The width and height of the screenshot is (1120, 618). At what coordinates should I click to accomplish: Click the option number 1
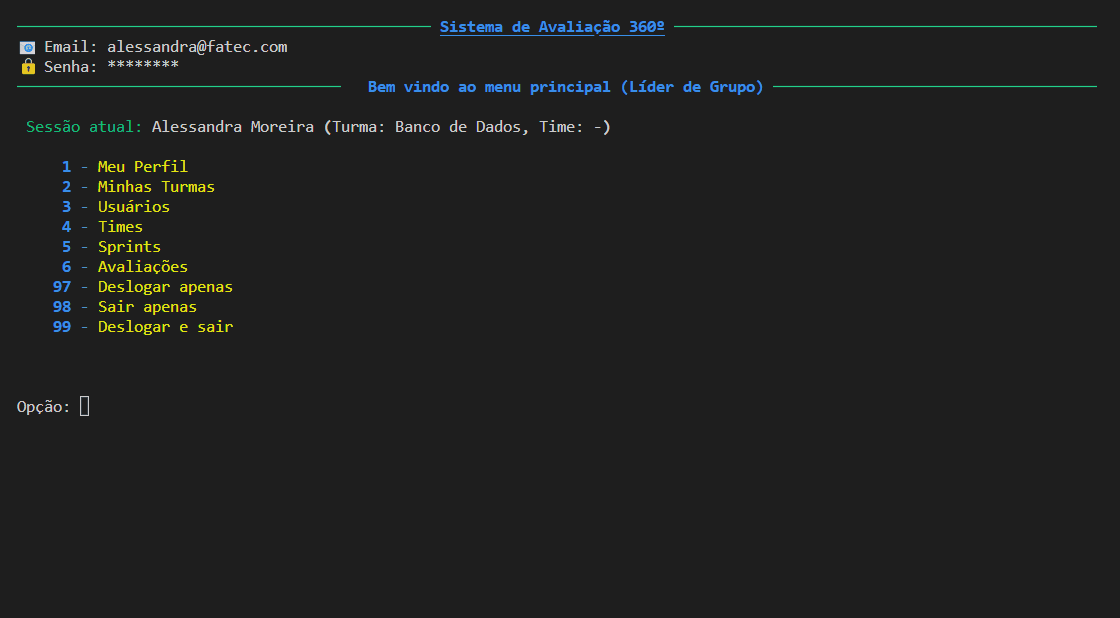click(x=66, y=167)
